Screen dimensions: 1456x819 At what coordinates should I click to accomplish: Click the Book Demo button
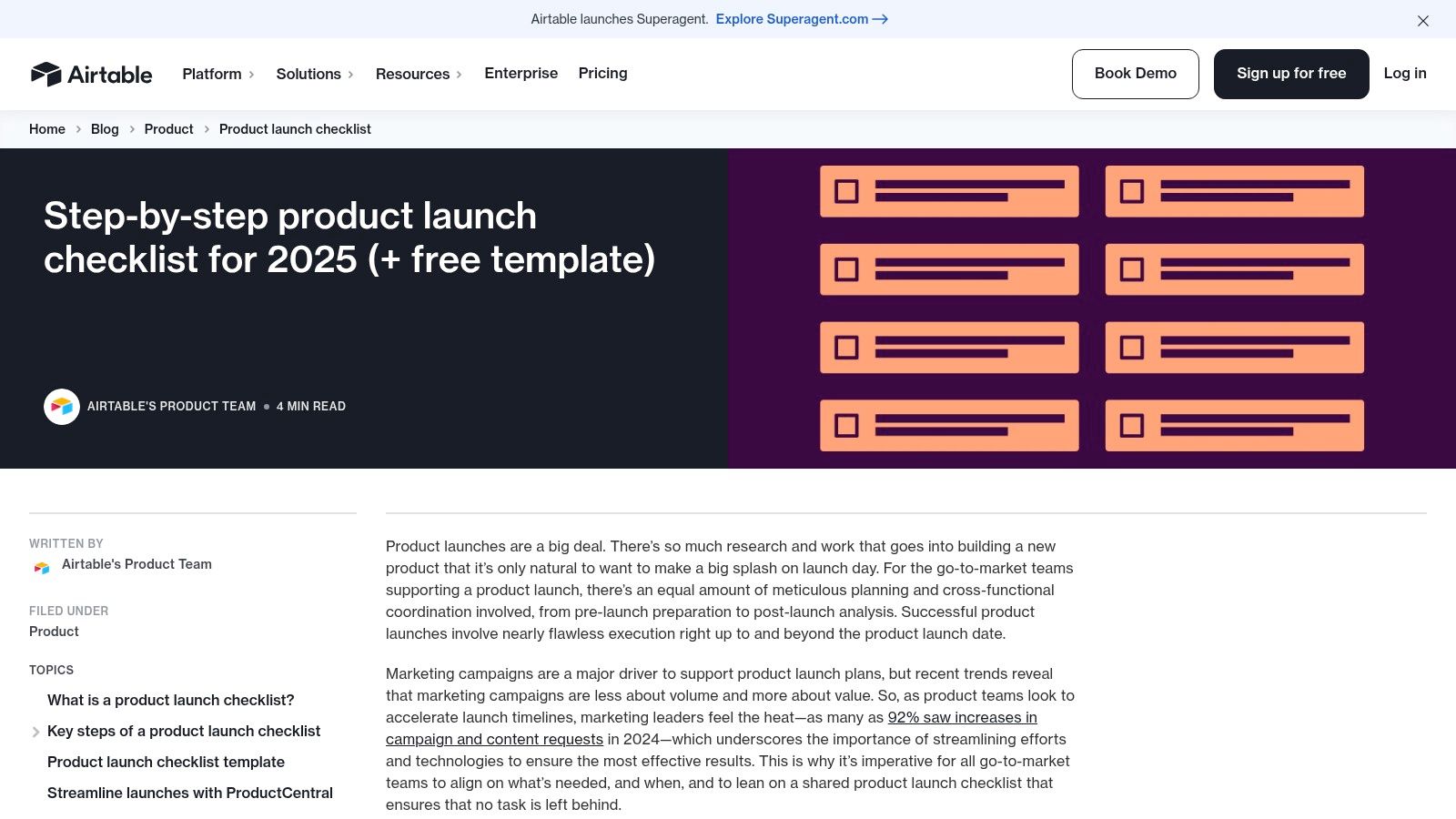[1135, 74]
